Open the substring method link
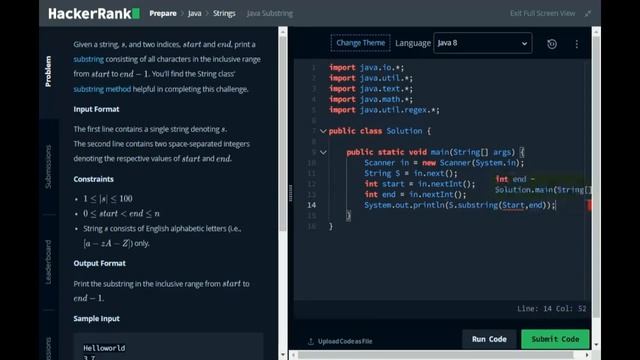The height and width of the screenshot is (360, 640). point(102,89)
